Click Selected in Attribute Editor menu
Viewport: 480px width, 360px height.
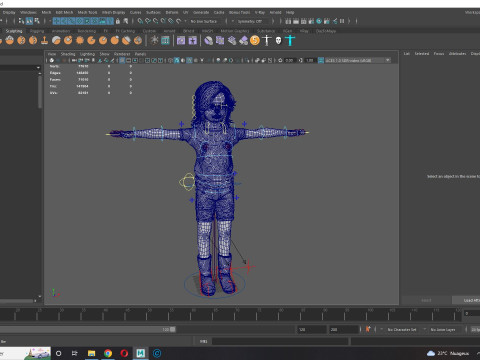(422, 53)
